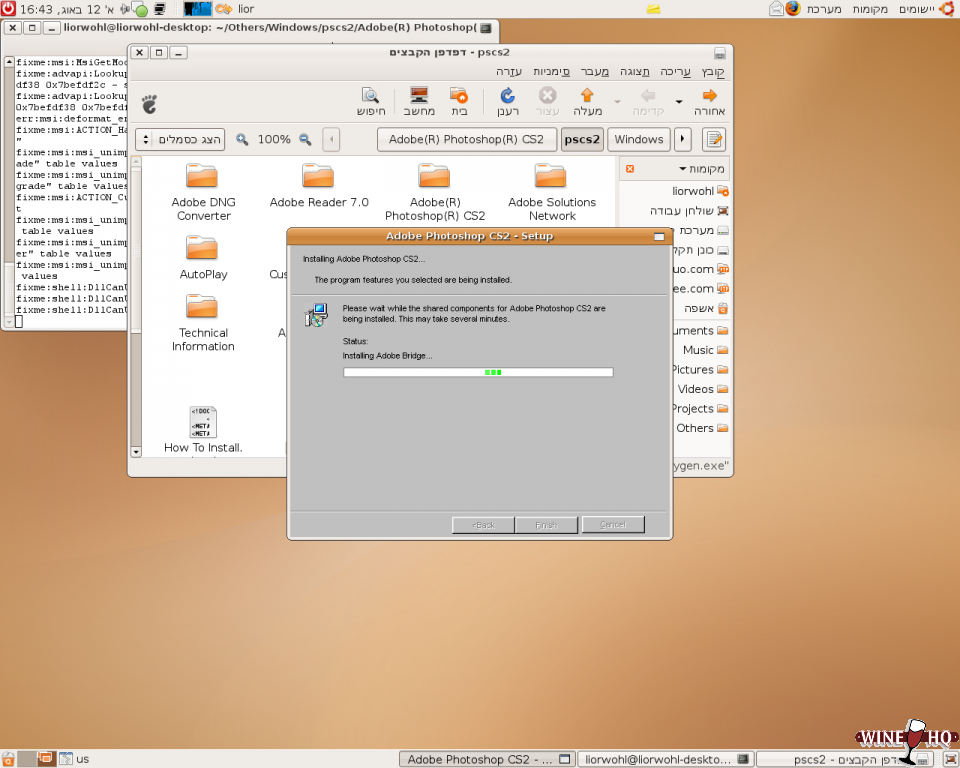Click the installation progress bar
Screen dimensions: 960x768
coord(478,372)
